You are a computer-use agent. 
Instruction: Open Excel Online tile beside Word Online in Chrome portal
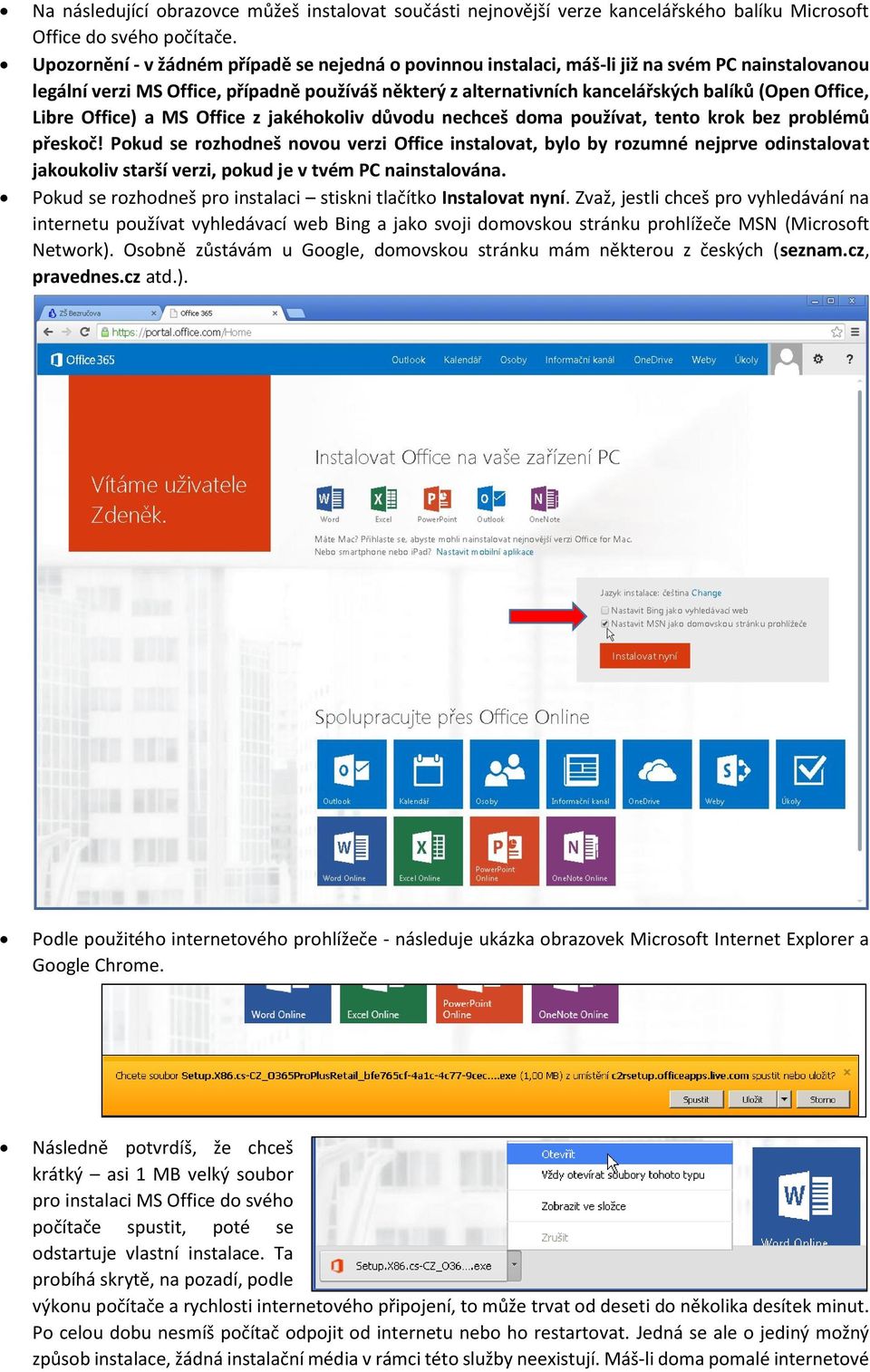[428, 851]
